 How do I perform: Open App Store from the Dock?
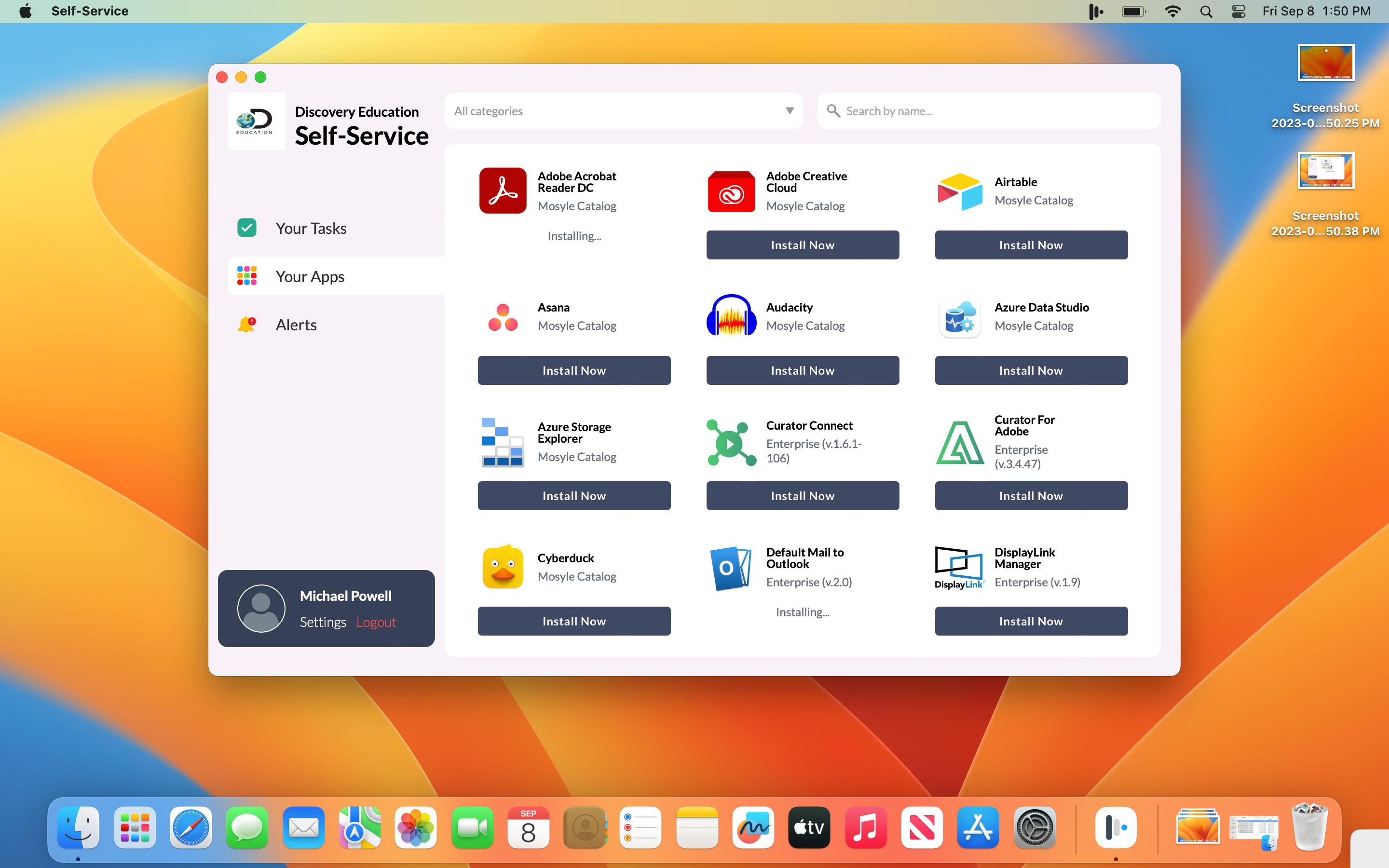click(978, 827)
